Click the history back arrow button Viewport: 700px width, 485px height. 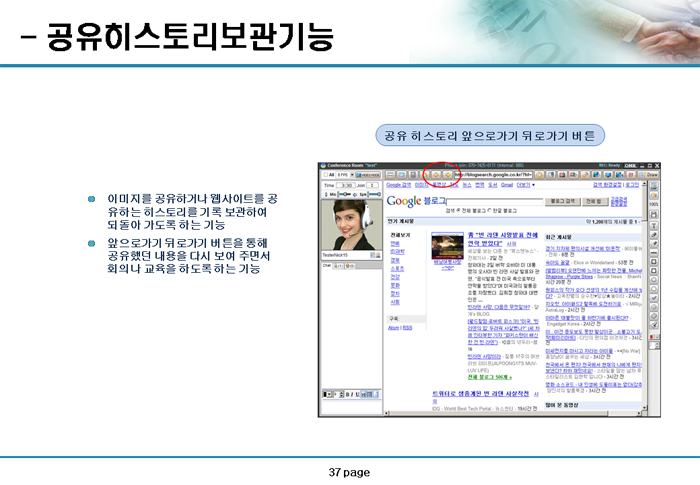(436, 175)
